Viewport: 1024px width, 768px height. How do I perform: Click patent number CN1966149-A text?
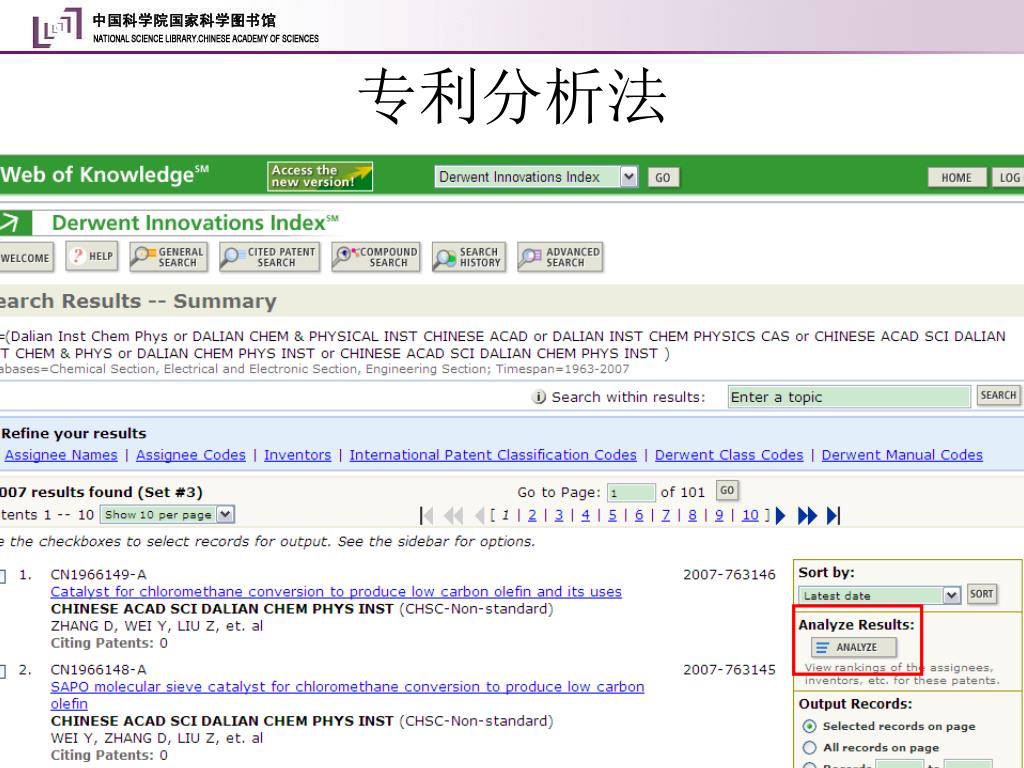(x=99, y=575)
